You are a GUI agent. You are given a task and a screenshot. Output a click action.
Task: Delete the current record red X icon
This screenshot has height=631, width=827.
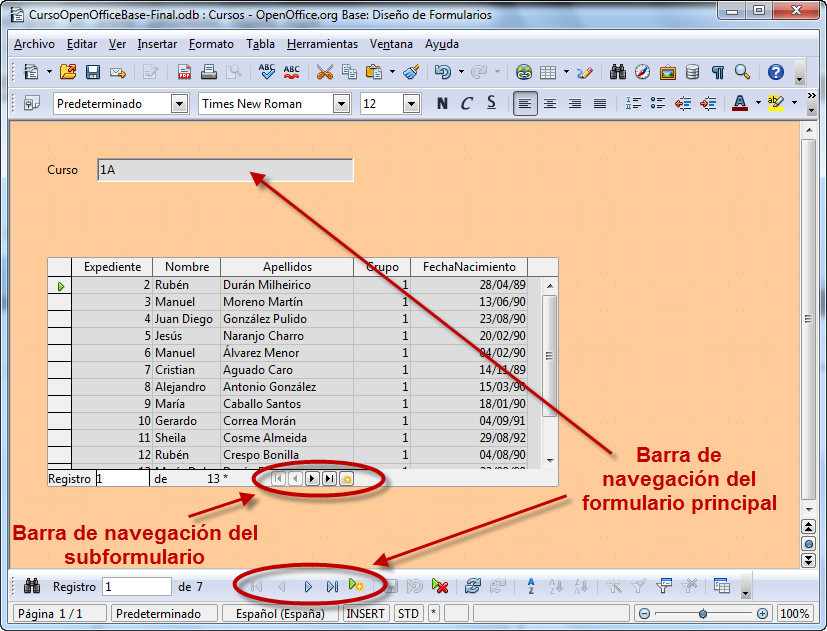pos(440,586)
